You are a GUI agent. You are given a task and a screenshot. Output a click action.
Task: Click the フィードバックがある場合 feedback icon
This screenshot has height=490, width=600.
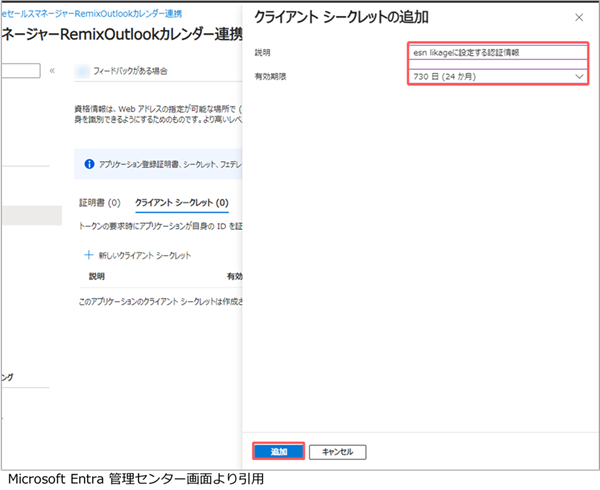pos(83,72)
